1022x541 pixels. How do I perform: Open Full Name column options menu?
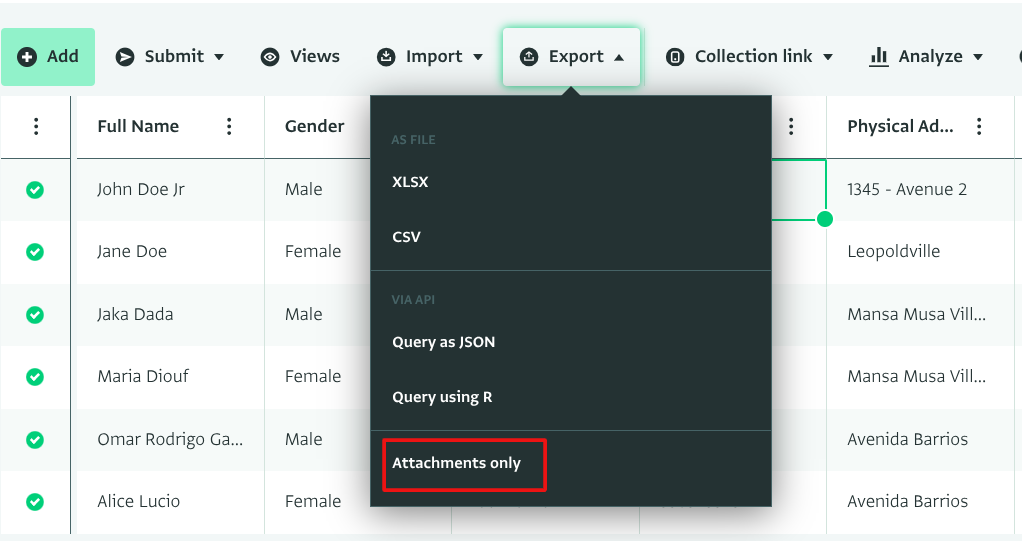point(229,126)
